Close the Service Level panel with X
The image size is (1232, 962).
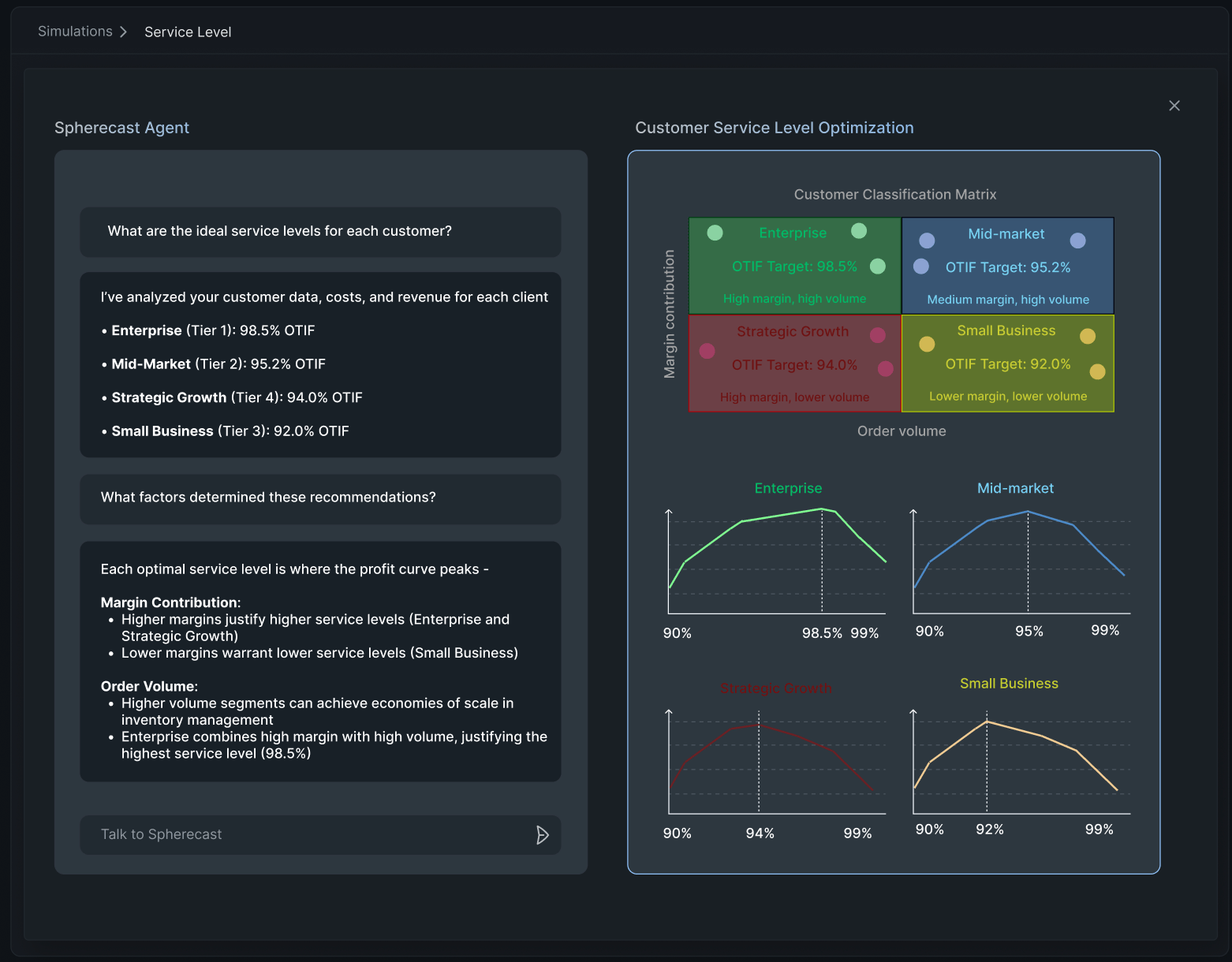(1174, 106)
